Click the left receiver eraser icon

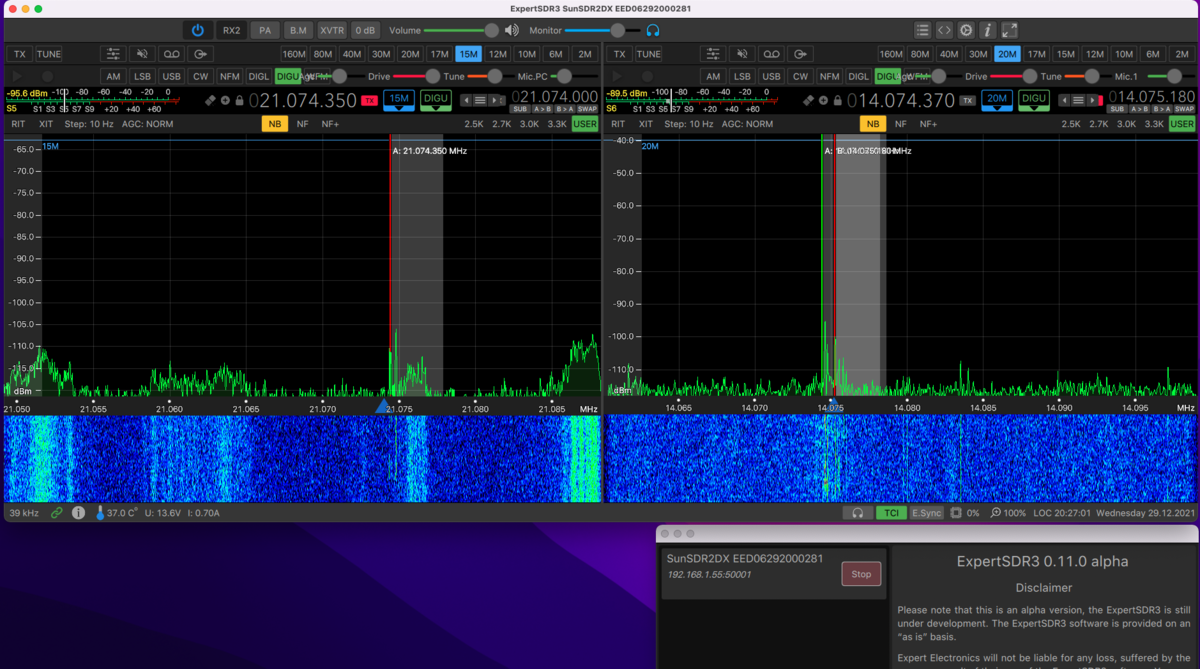point(211,100)
